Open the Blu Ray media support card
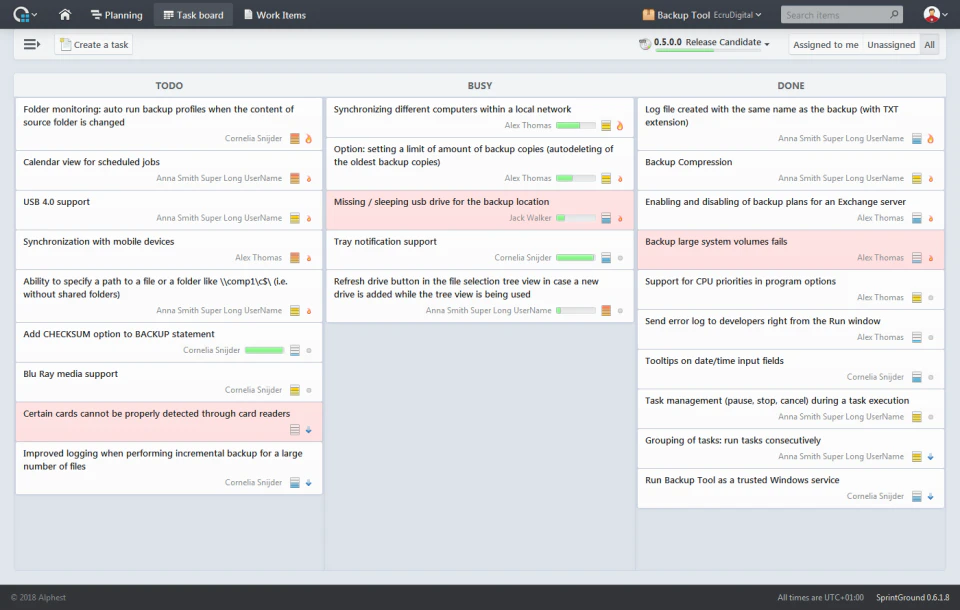The width and height of the screenshot is (960, 610). (169, 382)
